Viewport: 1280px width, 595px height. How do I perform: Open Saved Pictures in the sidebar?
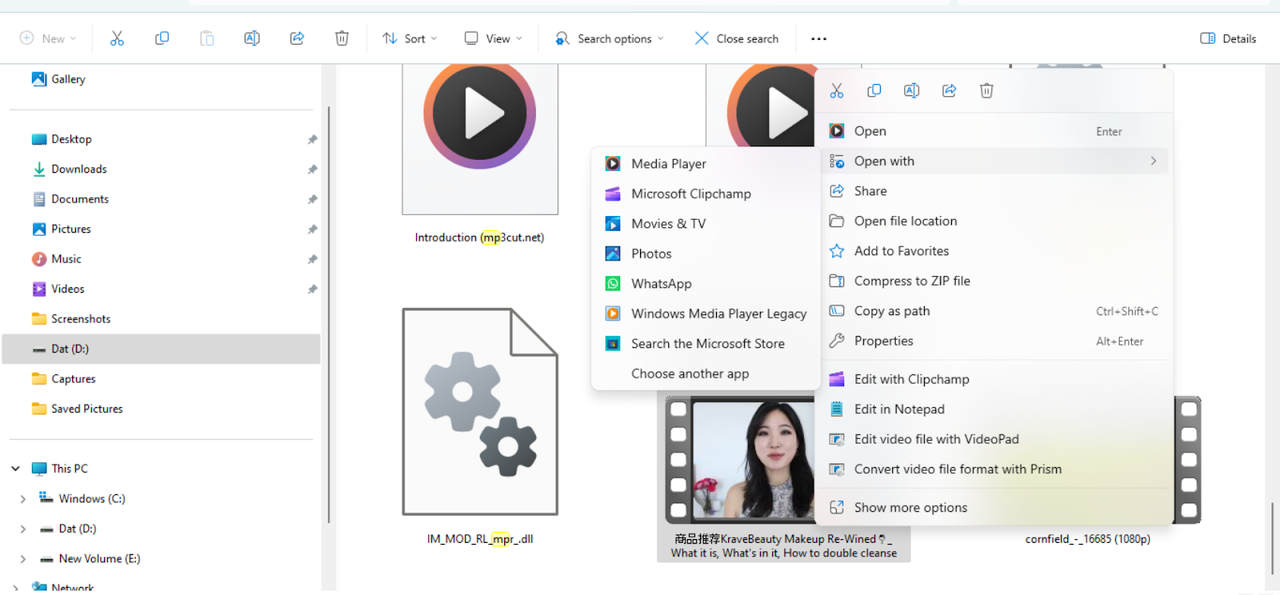pos(161,409)
